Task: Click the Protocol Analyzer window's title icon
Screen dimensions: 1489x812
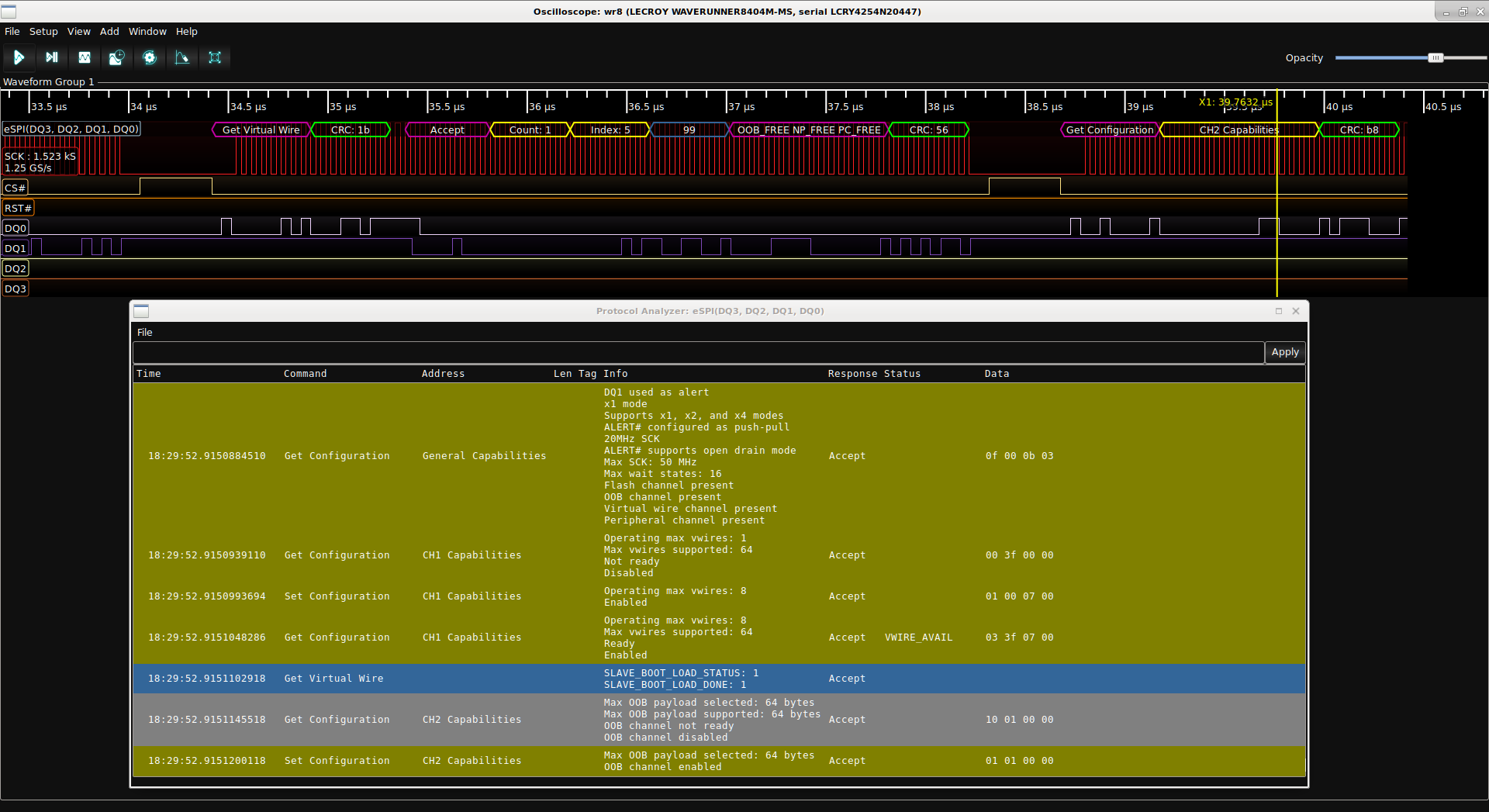Action: click(141, 311)
